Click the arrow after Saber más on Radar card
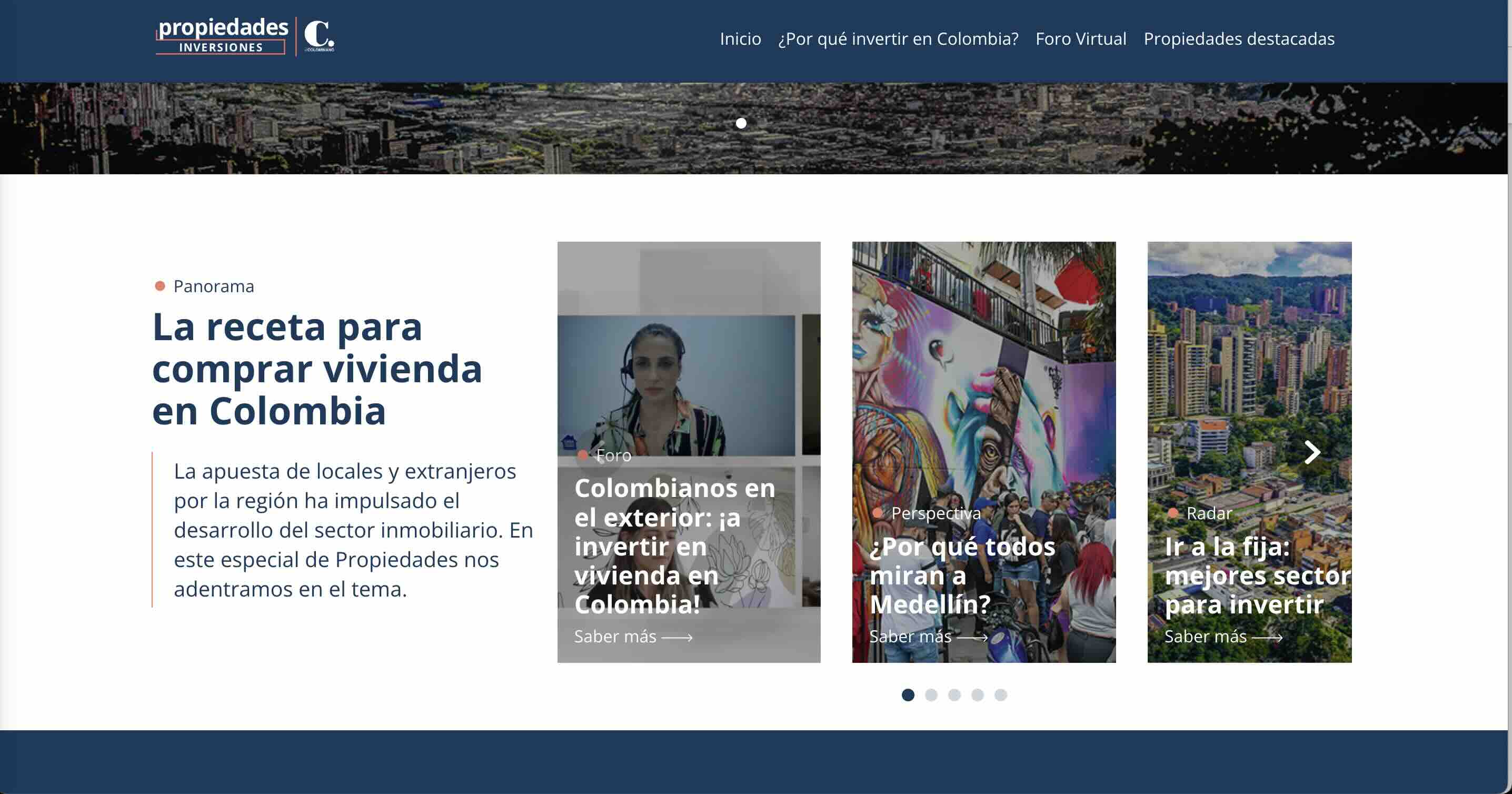 coord(1268,637)
